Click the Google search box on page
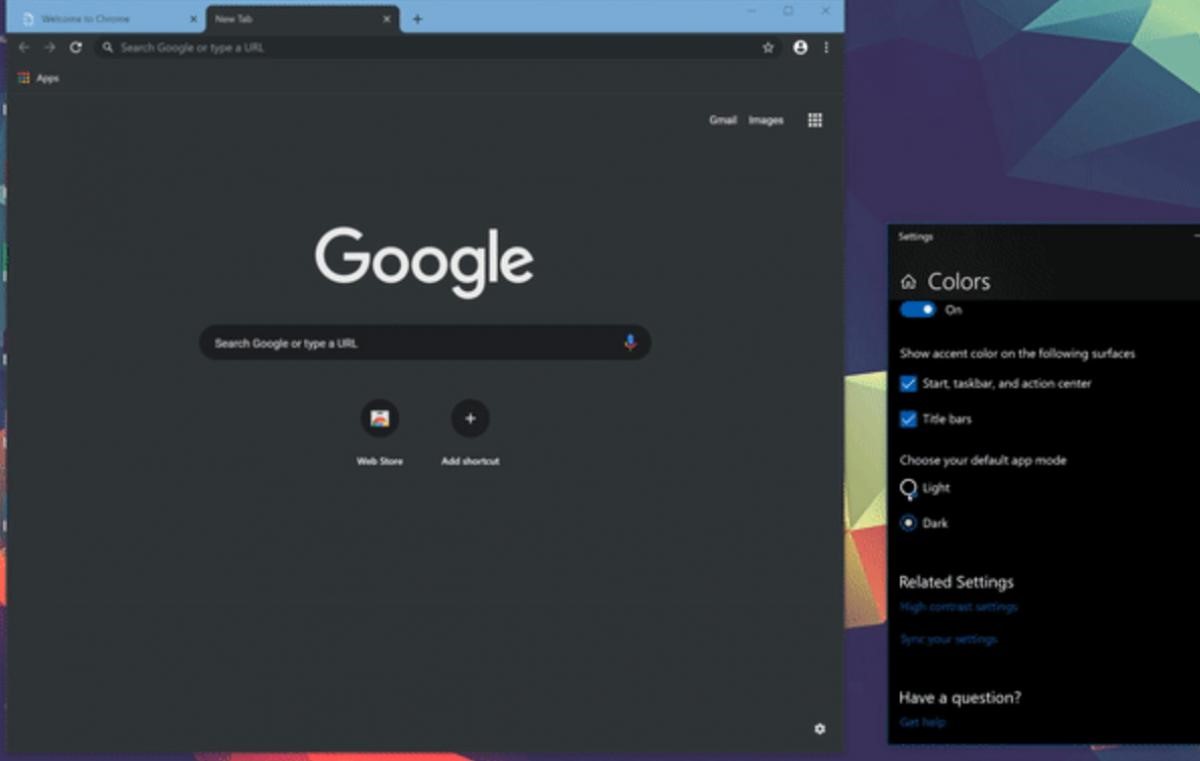Viewport: 1200px width, 761px height. pyautogui.click(x=425, y=342)
